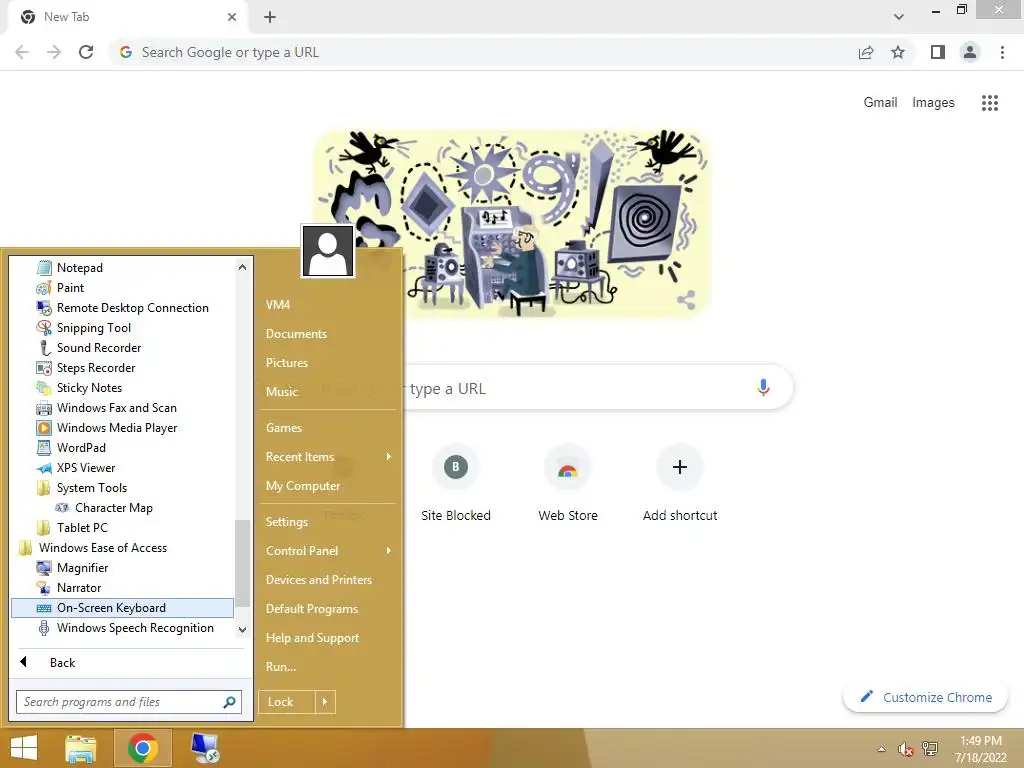Image resolution: width=1024 pixels, height=768 pixels.
Task: Click Customize Chrome
Action: pos(926,697)
